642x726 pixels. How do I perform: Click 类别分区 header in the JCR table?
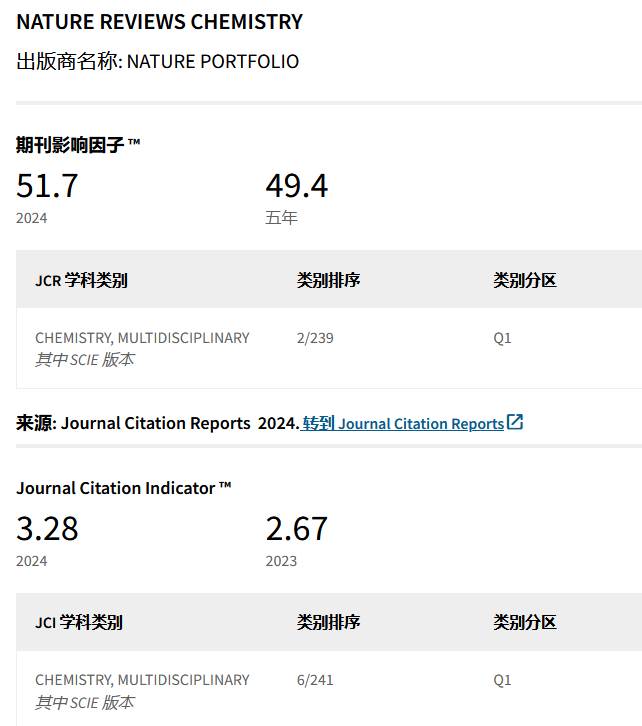tap(524, 280)
